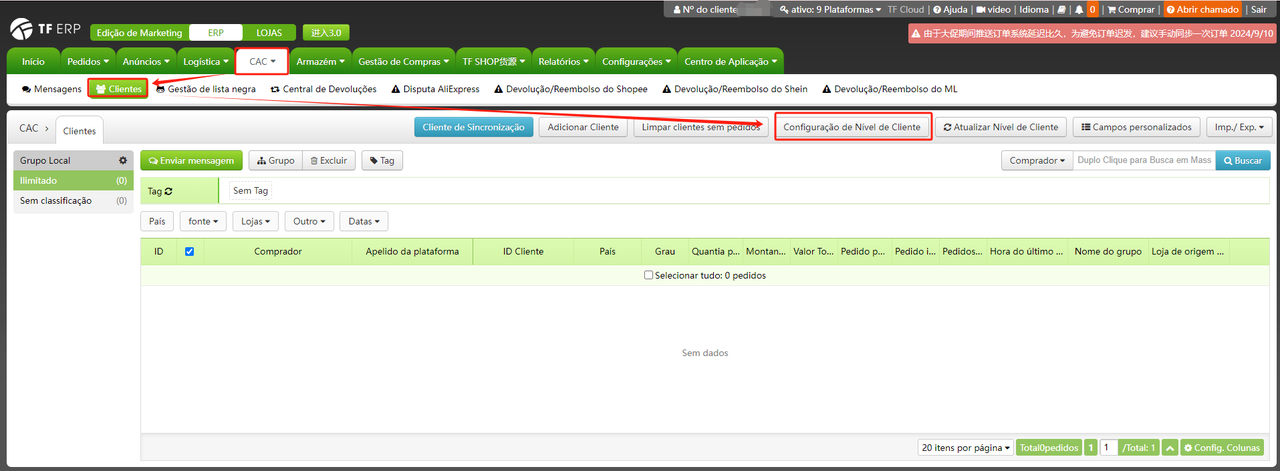The height and width of the screenshot is (471, 1280).
Task: Open the CAC menu
Action: 262,61
